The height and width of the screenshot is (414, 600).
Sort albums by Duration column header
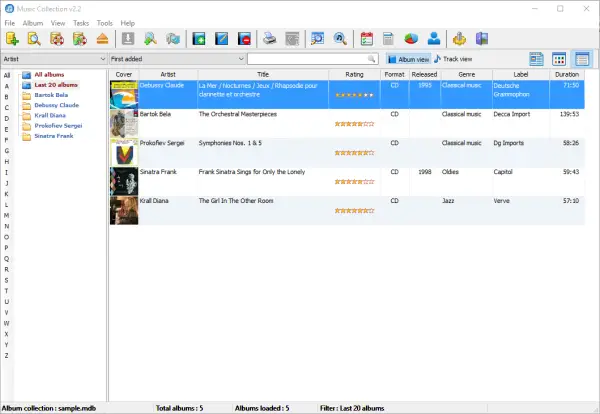pos(567,74)
